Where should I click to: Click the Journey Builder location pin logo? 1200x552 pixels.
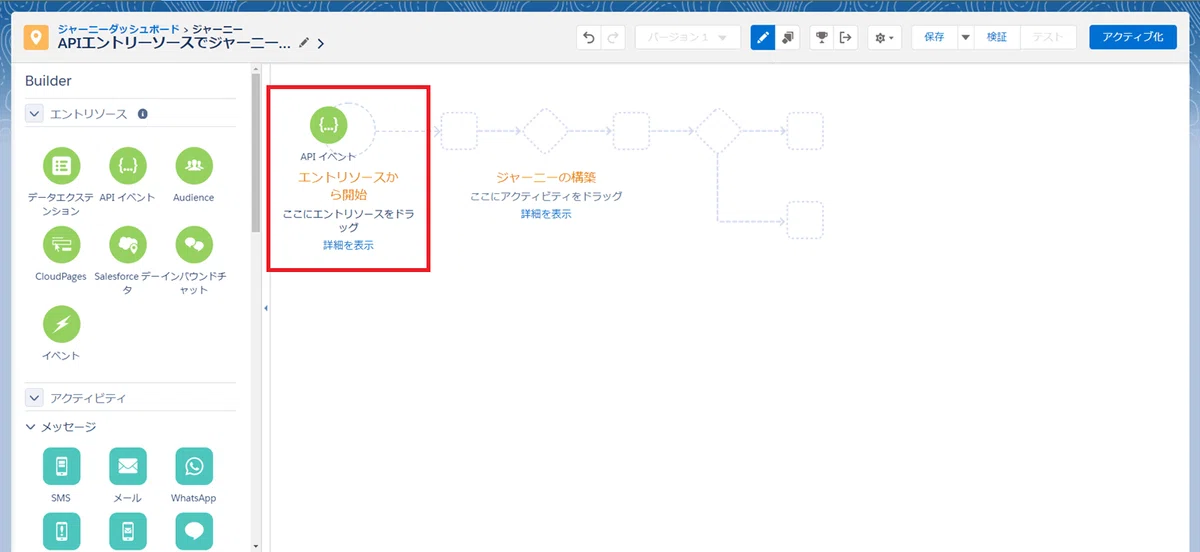click(37, 37)
